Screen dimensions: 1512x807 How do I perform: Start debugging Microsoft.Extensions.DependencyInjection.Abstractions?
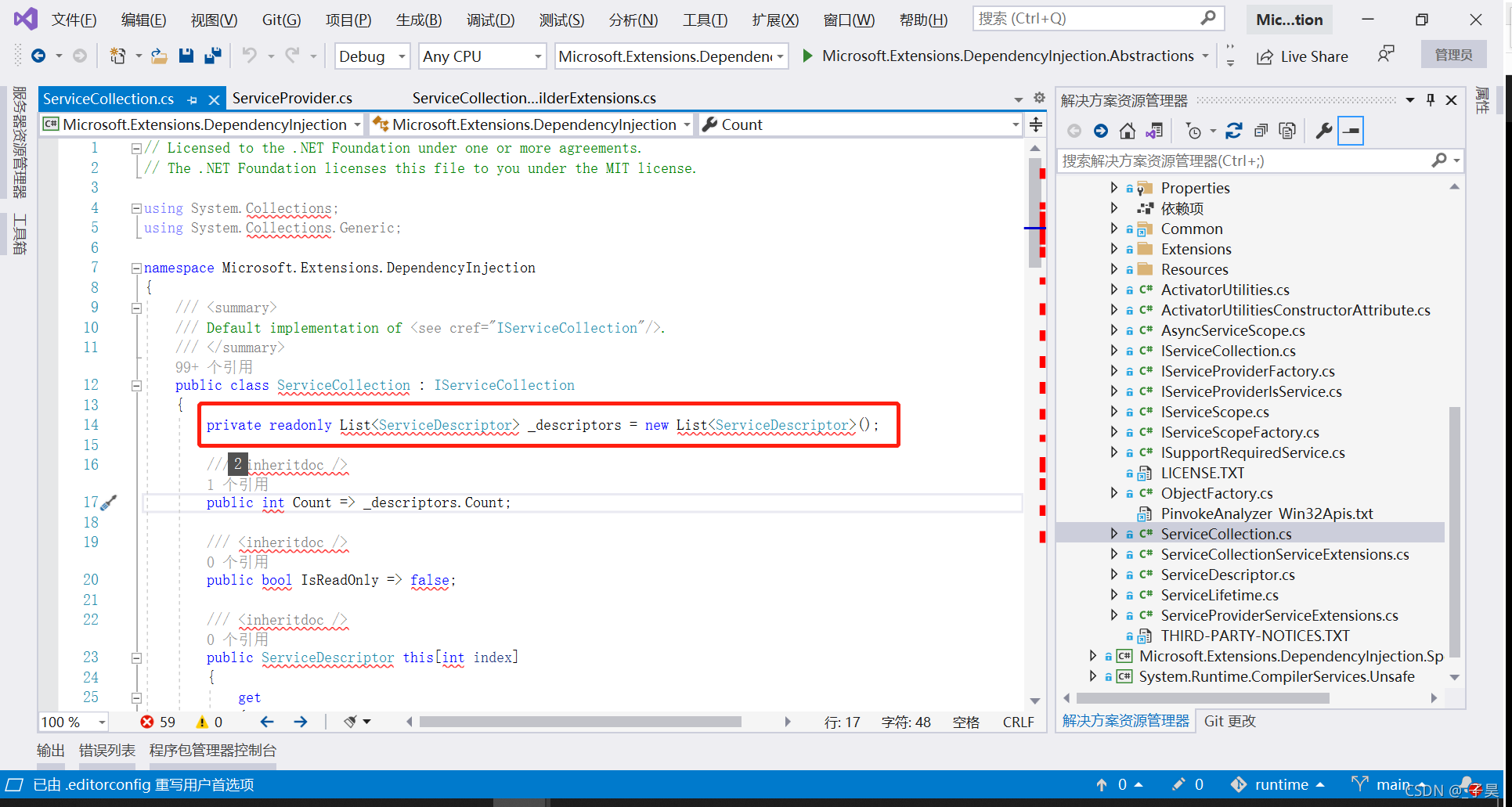pos(807,56)
